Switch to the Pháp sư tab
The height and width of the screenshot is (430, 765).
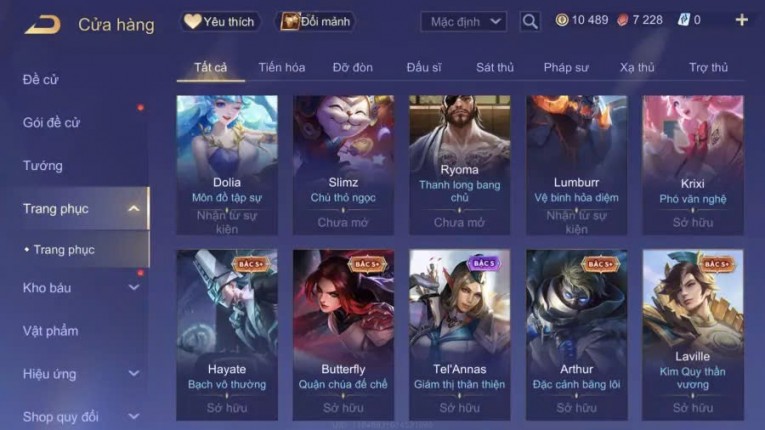pyautogui.click(x=566, y=67)
